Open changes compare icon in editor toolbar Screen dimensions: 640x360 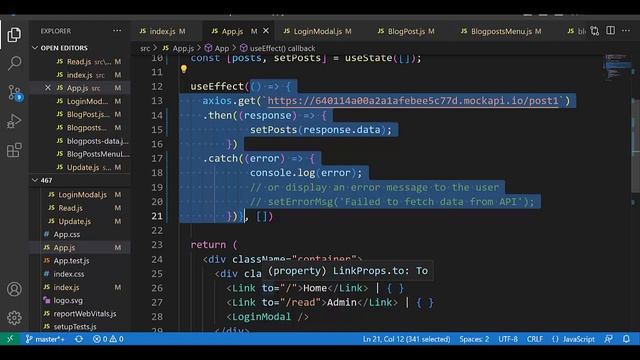coord(595,31)
